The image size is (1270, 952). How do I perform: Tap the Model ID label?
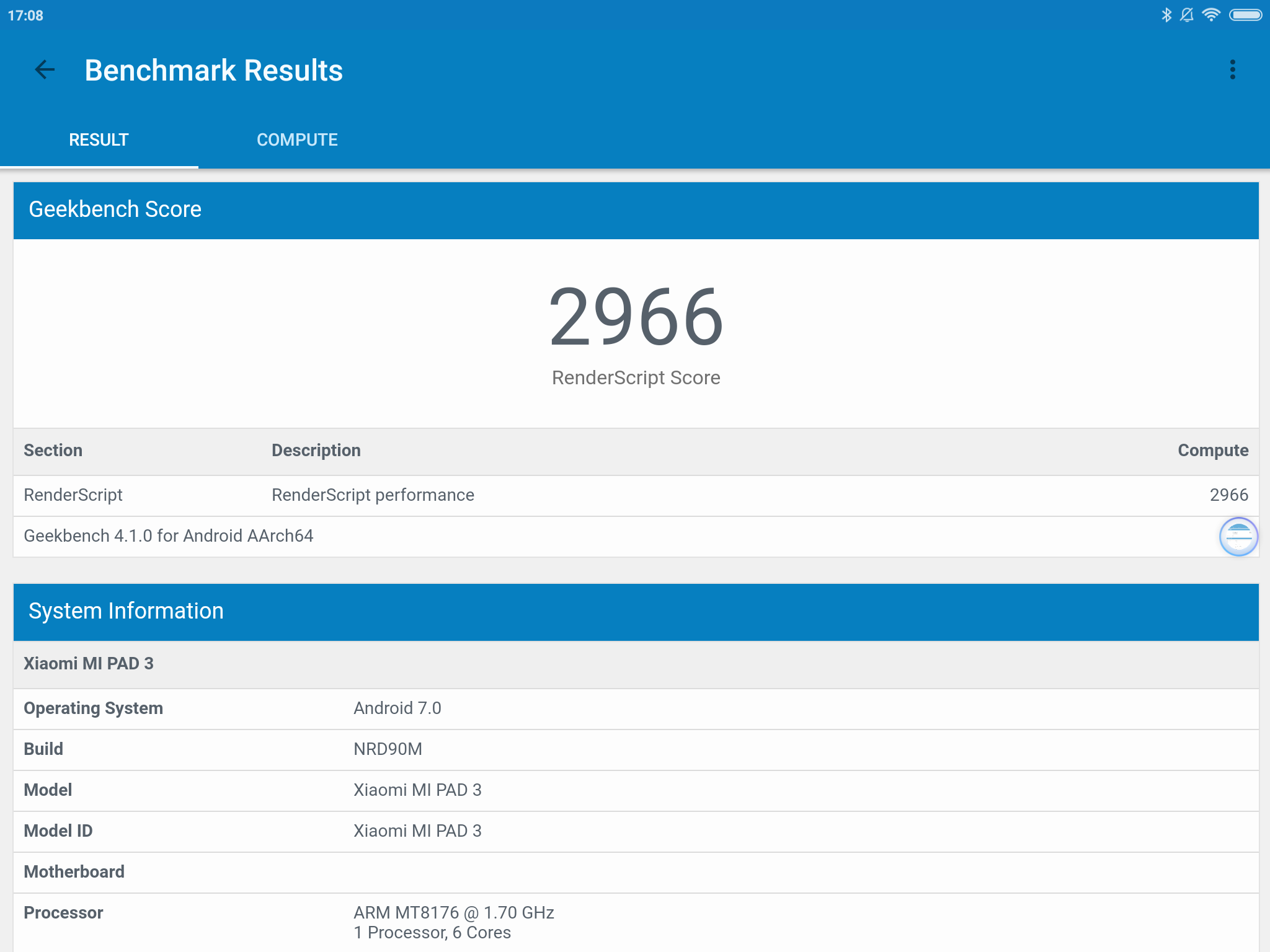click(58, 831)
